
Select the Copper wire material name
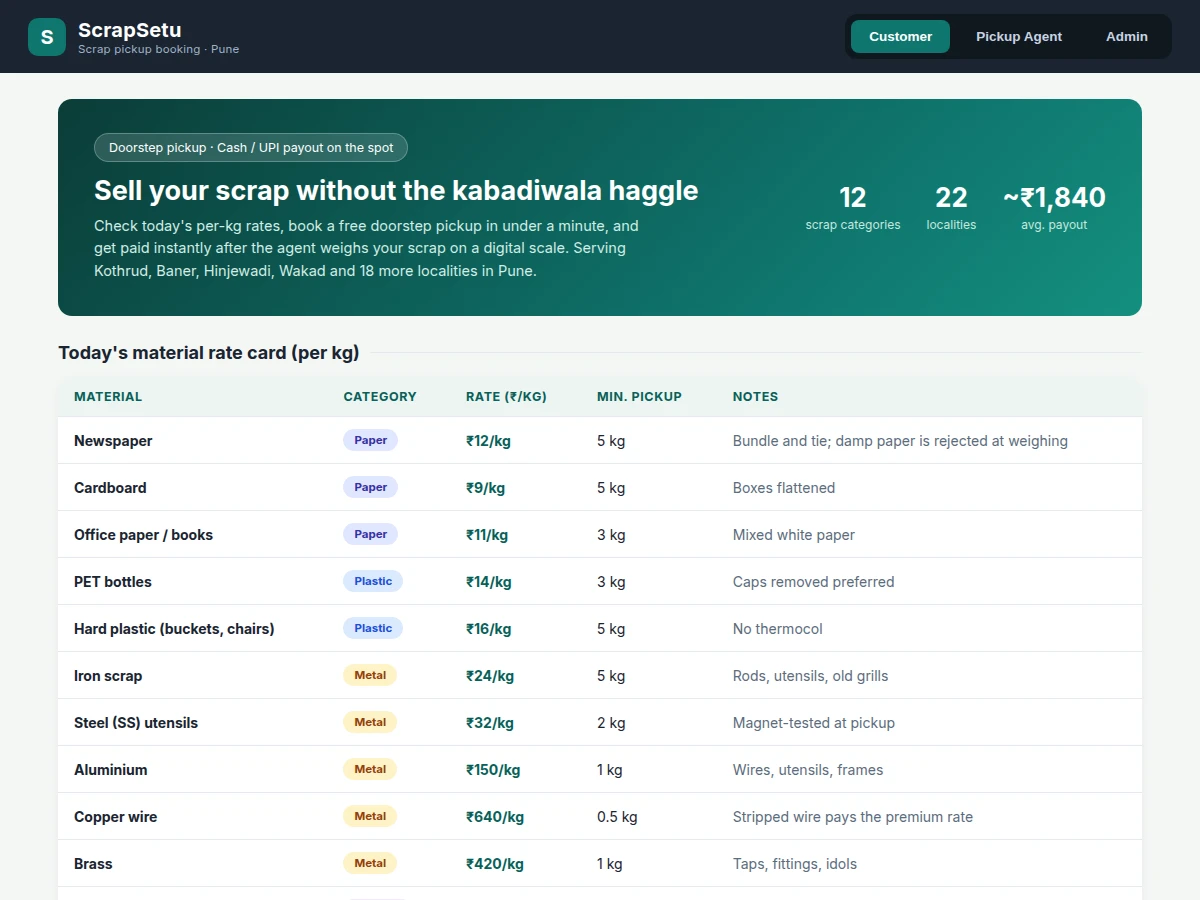point(115,817)
